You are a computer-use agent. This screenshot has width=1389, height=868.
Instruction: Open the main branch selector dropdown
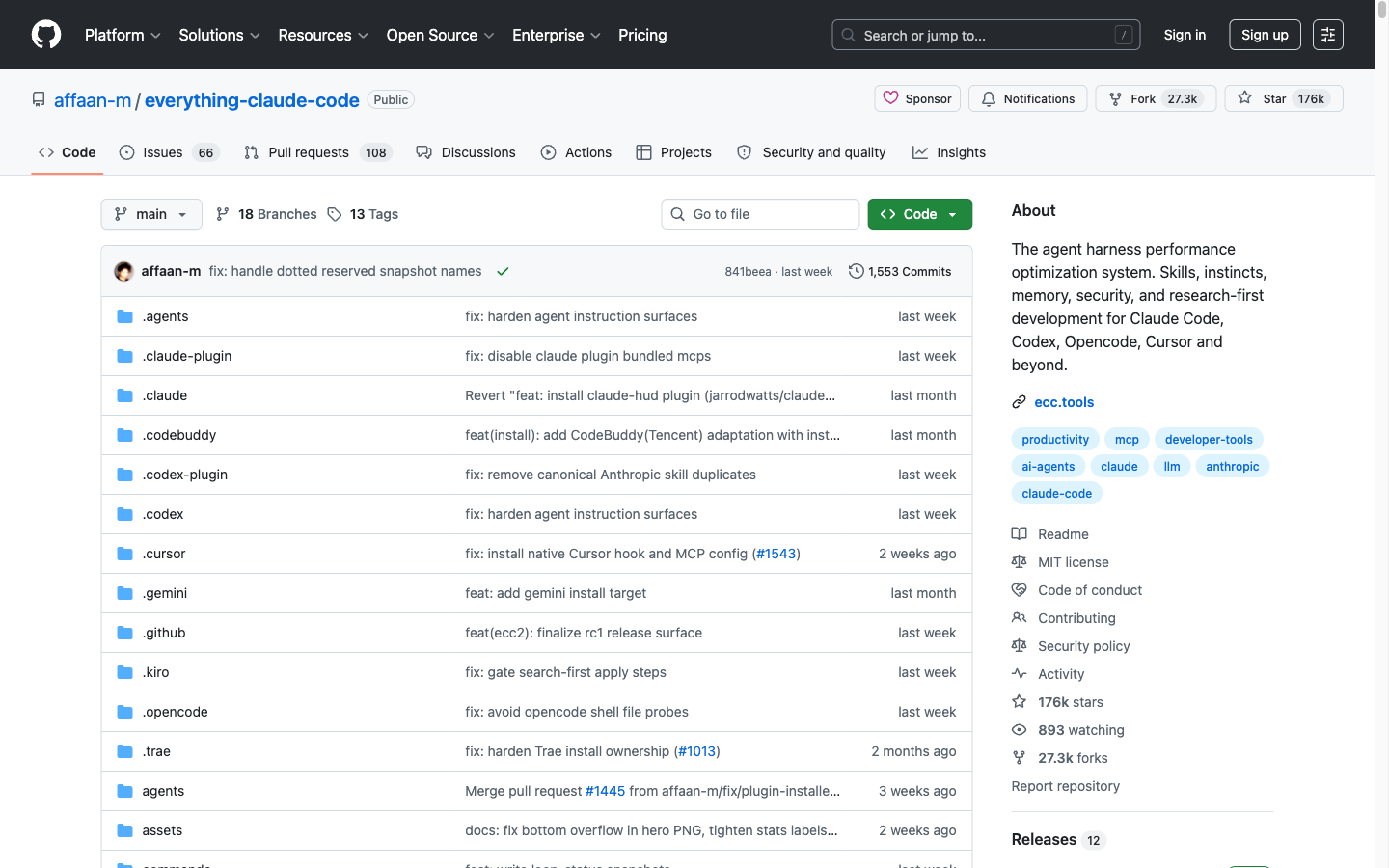click(151, 214)
